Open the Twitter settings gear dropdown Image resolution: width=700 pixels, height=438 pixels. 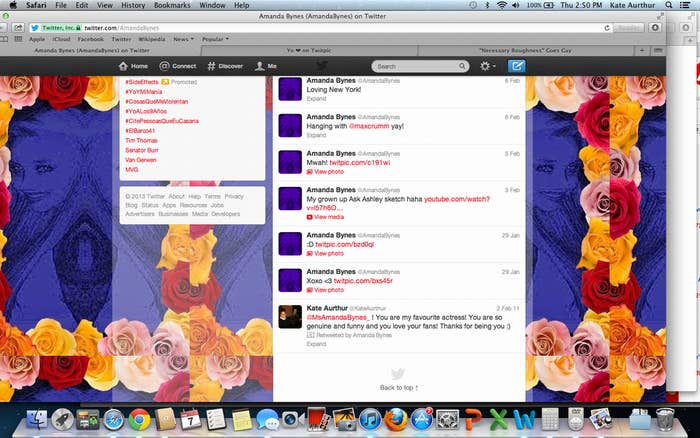(488, 66)
